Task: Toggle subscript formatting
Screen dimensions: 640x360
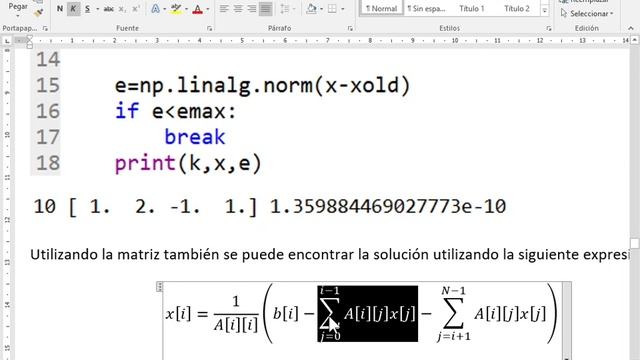Action: [x=122, y=9]
